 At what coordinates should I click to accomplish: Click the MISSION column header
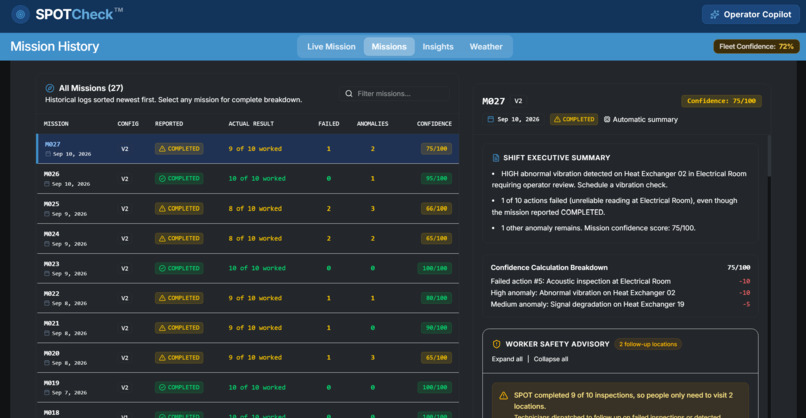tap(56, 124)
